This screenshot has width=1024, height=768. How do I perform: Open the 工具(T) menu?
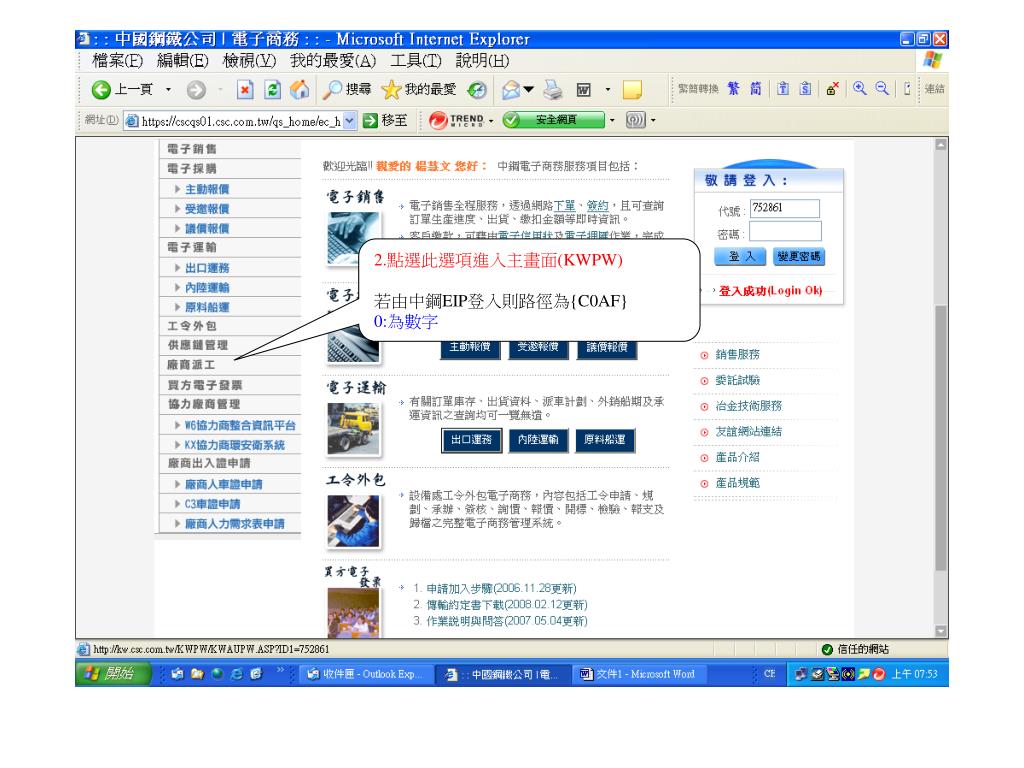click(416, 61)
